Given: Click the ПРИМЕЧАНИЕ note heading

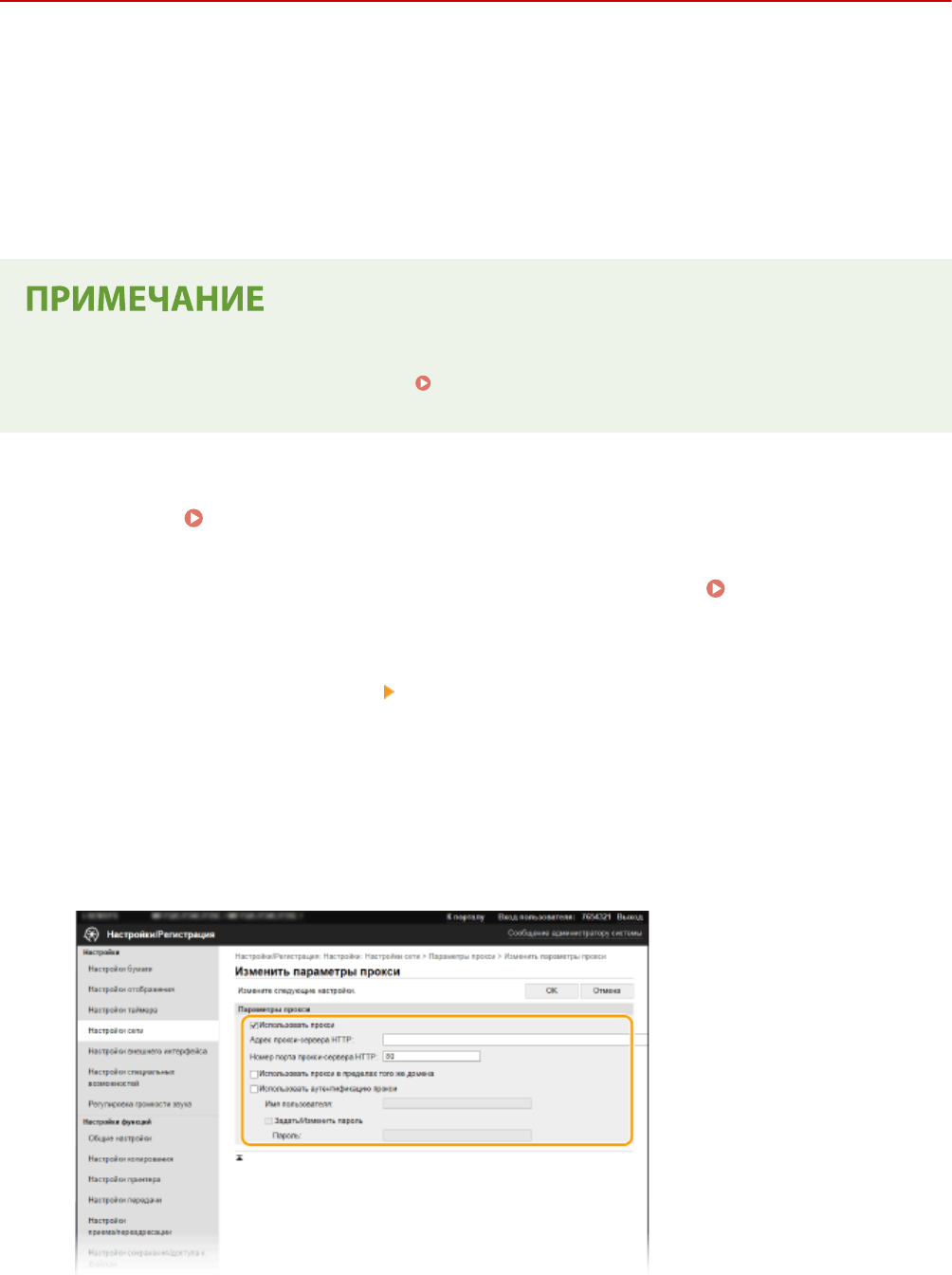Looking at the screenshot, I should pyautogui.click(x=144, y=300).
